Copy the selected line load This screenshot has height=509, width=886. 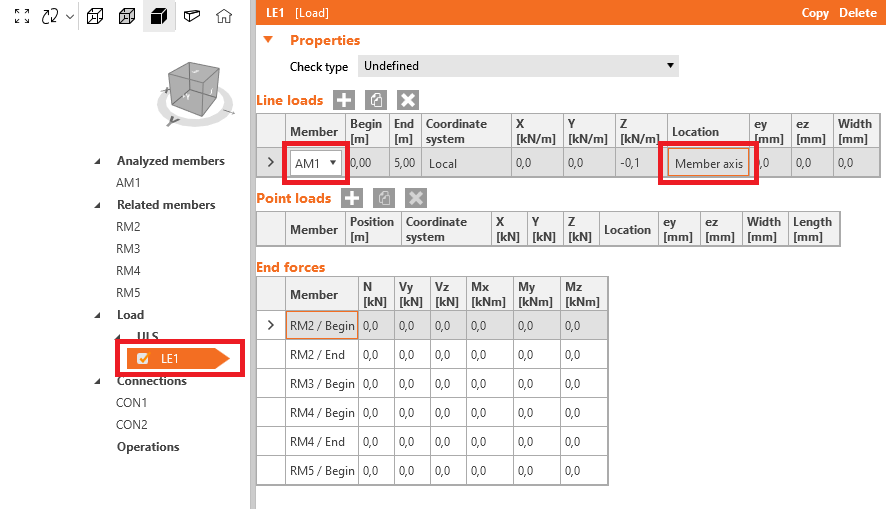(x=376, y=100)
